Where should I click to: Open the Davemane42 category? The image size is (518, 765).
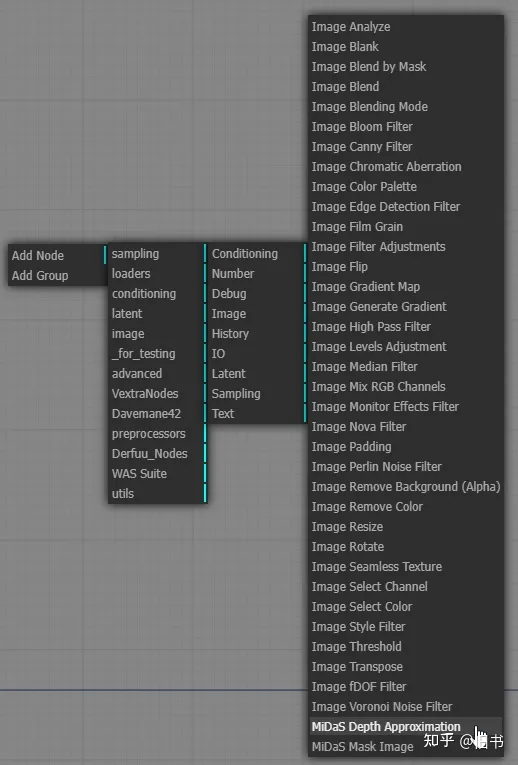[x=157, y=414]
